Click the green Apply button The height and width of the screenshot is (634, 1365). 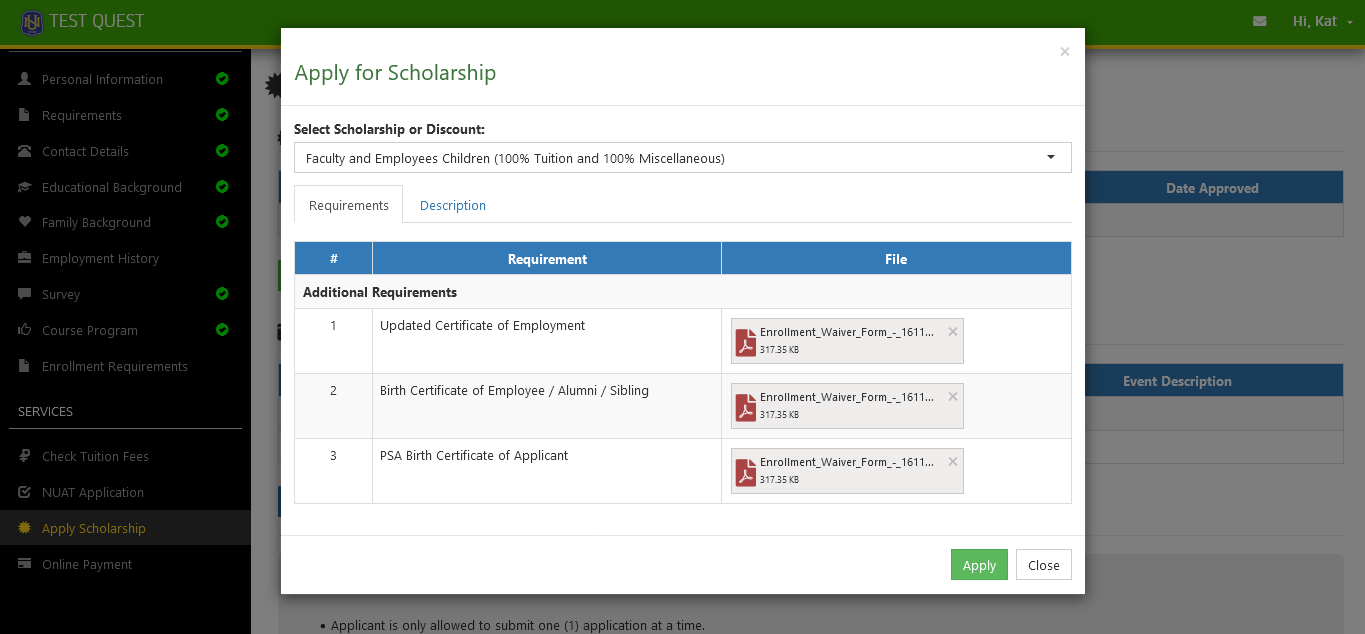tap(979, 565)
